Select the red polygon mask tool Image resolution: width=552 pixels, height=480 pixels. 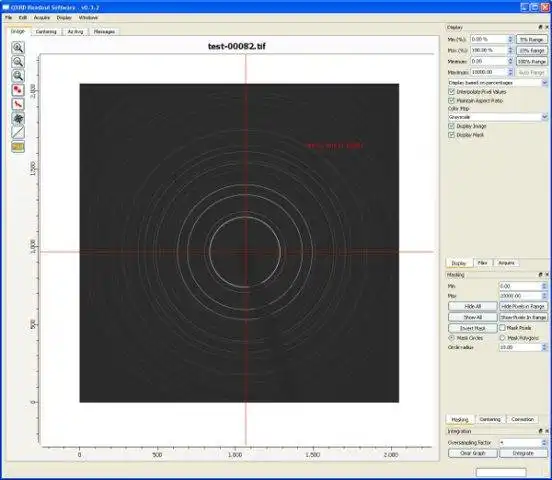[18, 104]
